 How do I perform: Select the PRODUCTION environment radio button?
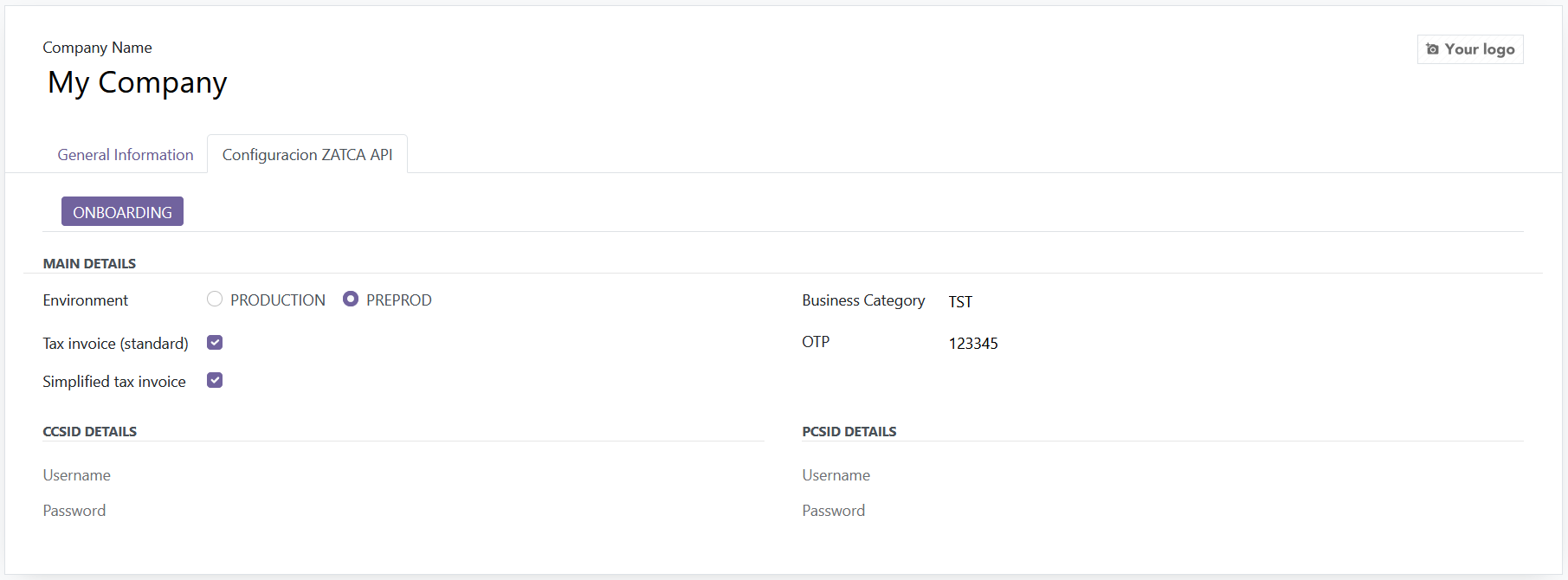click(215, 299)
